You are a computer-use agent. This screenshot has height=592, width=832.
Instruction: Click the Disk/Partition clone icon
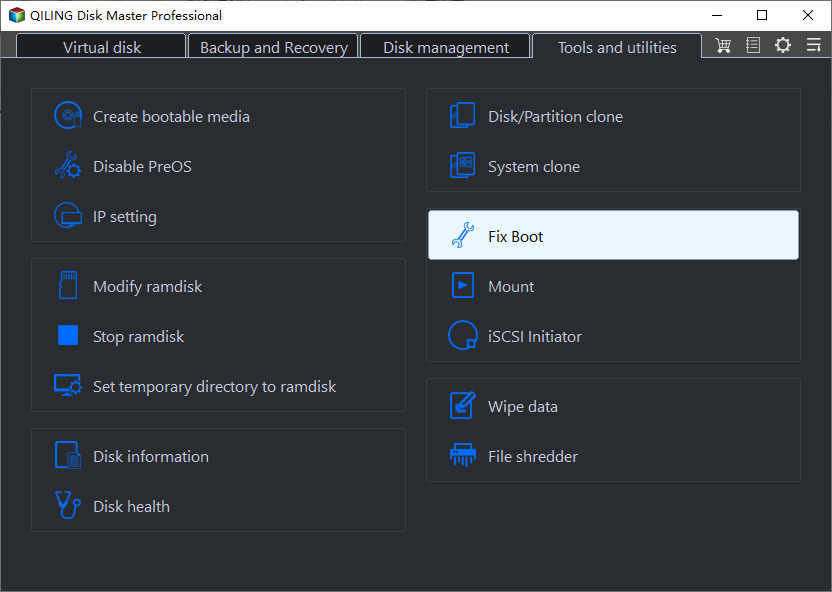tap(463, 115)
